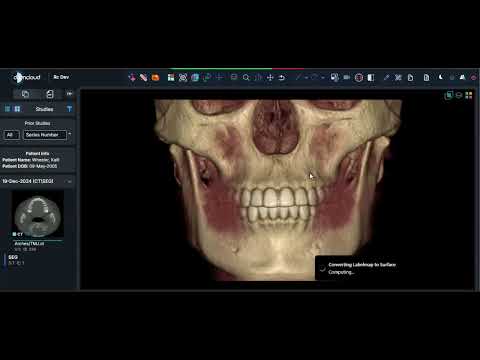Image resolution: width=480 pixels, height=360 pixels.
Task: Click the blue filter icon beside Studies
Action: (69, 109)
